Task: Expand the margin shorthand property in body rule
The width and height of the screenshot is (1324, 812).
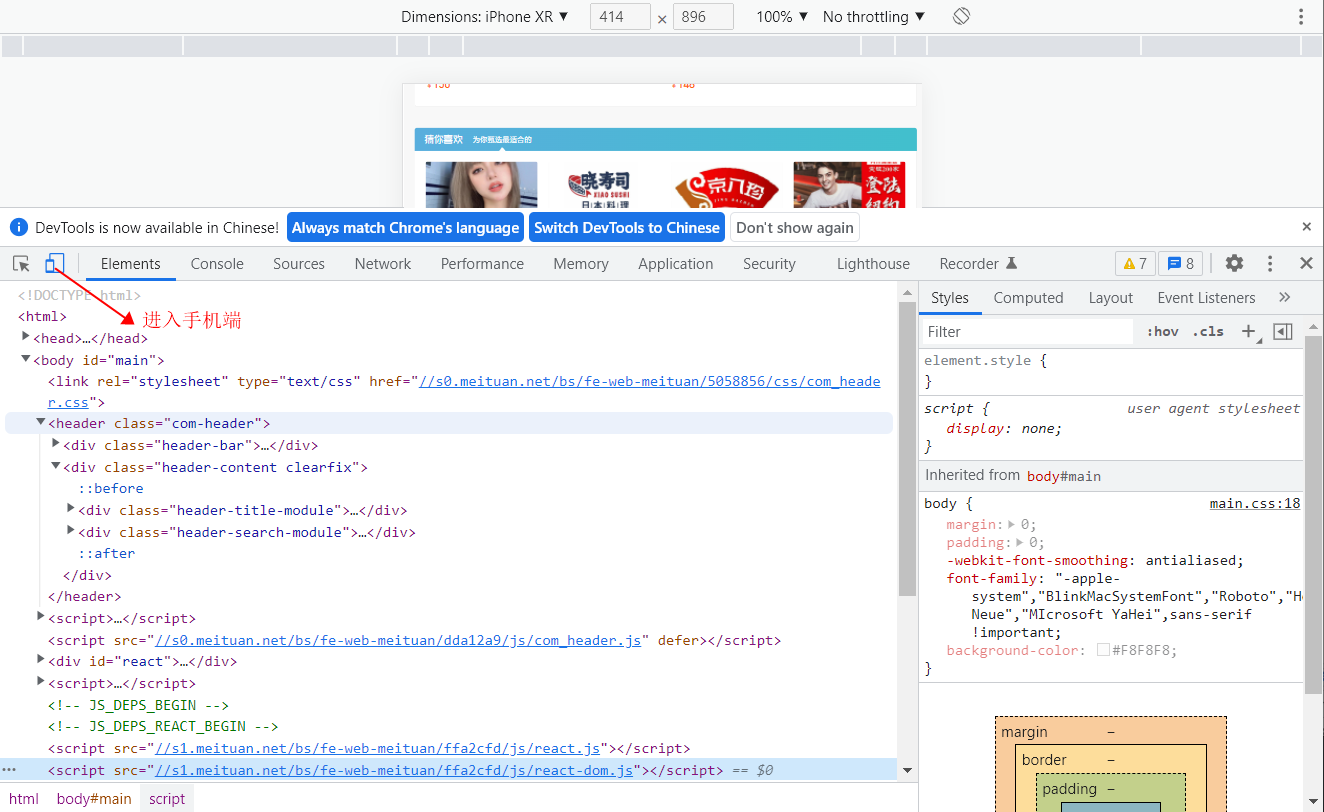Action: 1011,524
